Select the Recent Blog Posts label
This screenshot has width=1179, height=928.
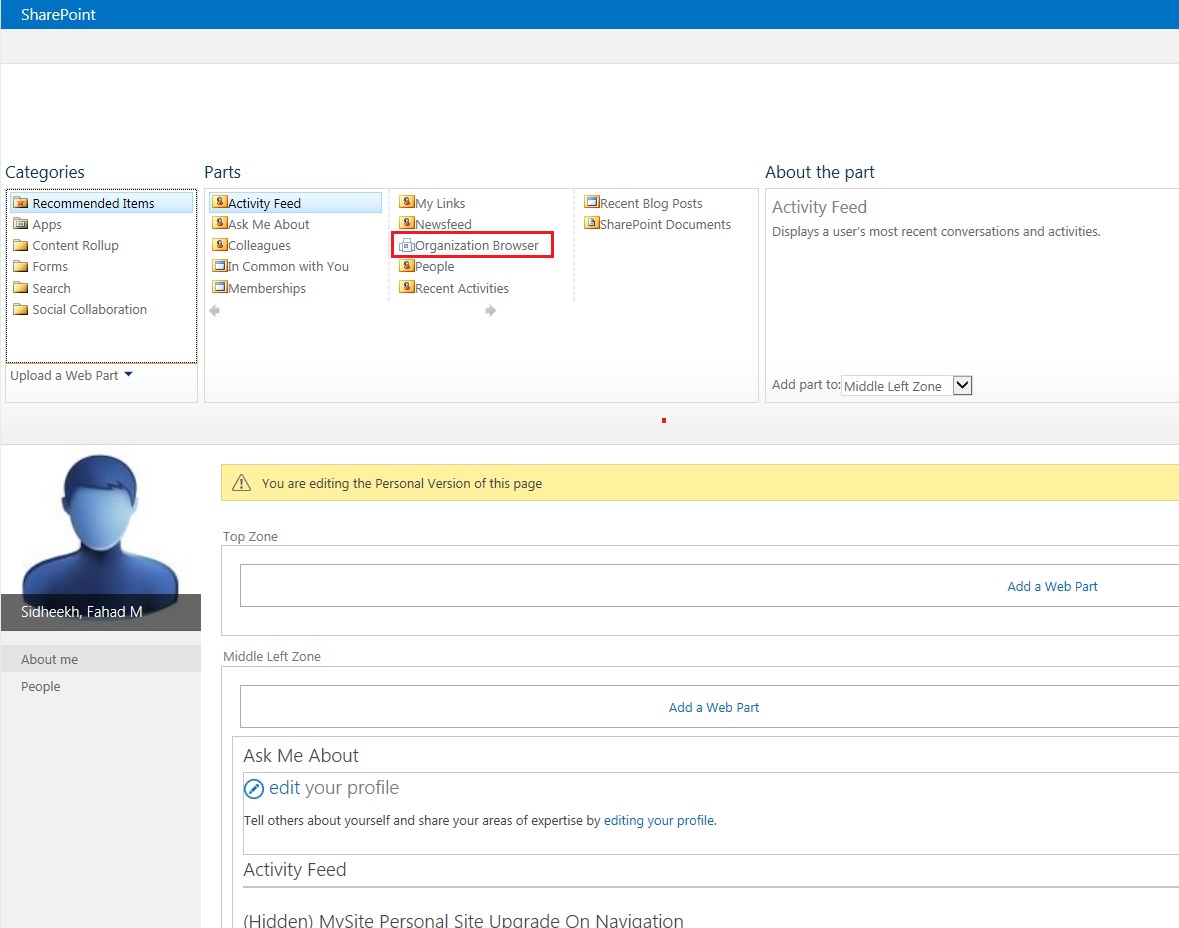click(x=651, y=203)
